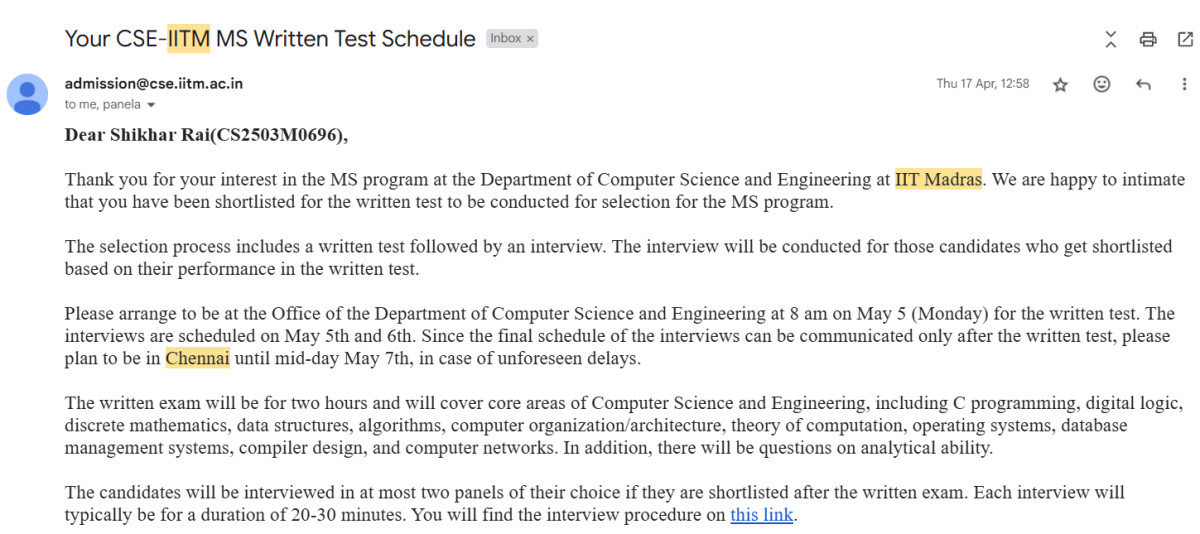Screen dimensions: 1200x534
Task: Open the three-dot More options menu
Action: pyautogui.click(x=1185, y=84)
